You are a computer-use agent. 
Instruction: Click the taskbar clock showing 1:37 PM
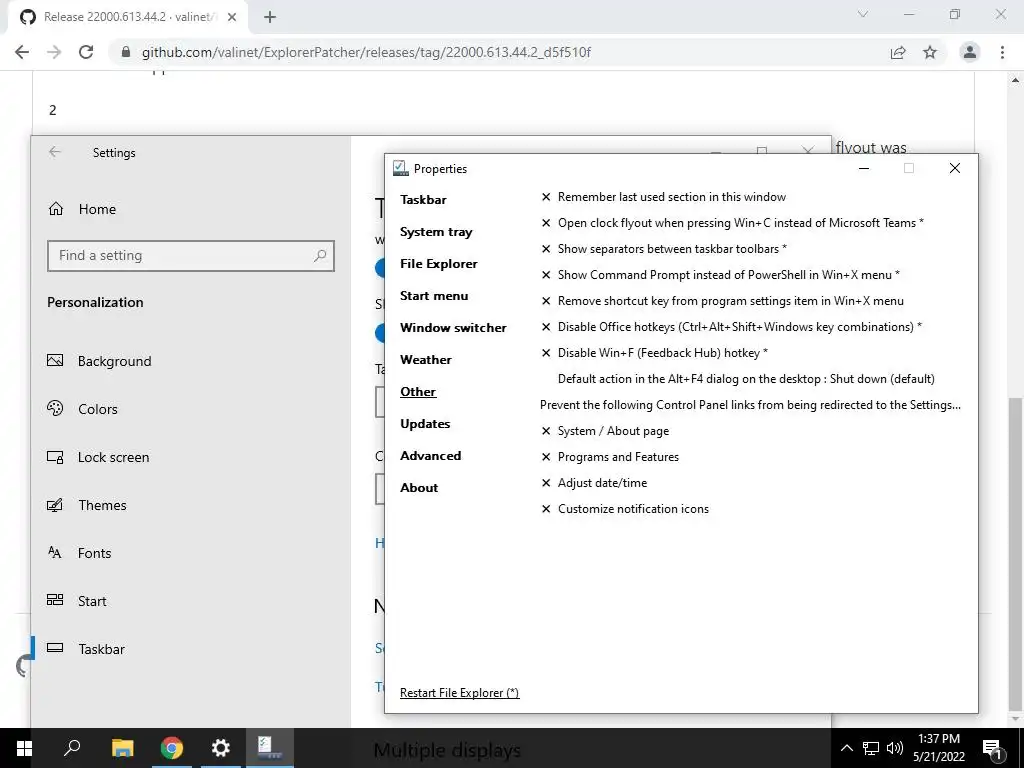938,748
